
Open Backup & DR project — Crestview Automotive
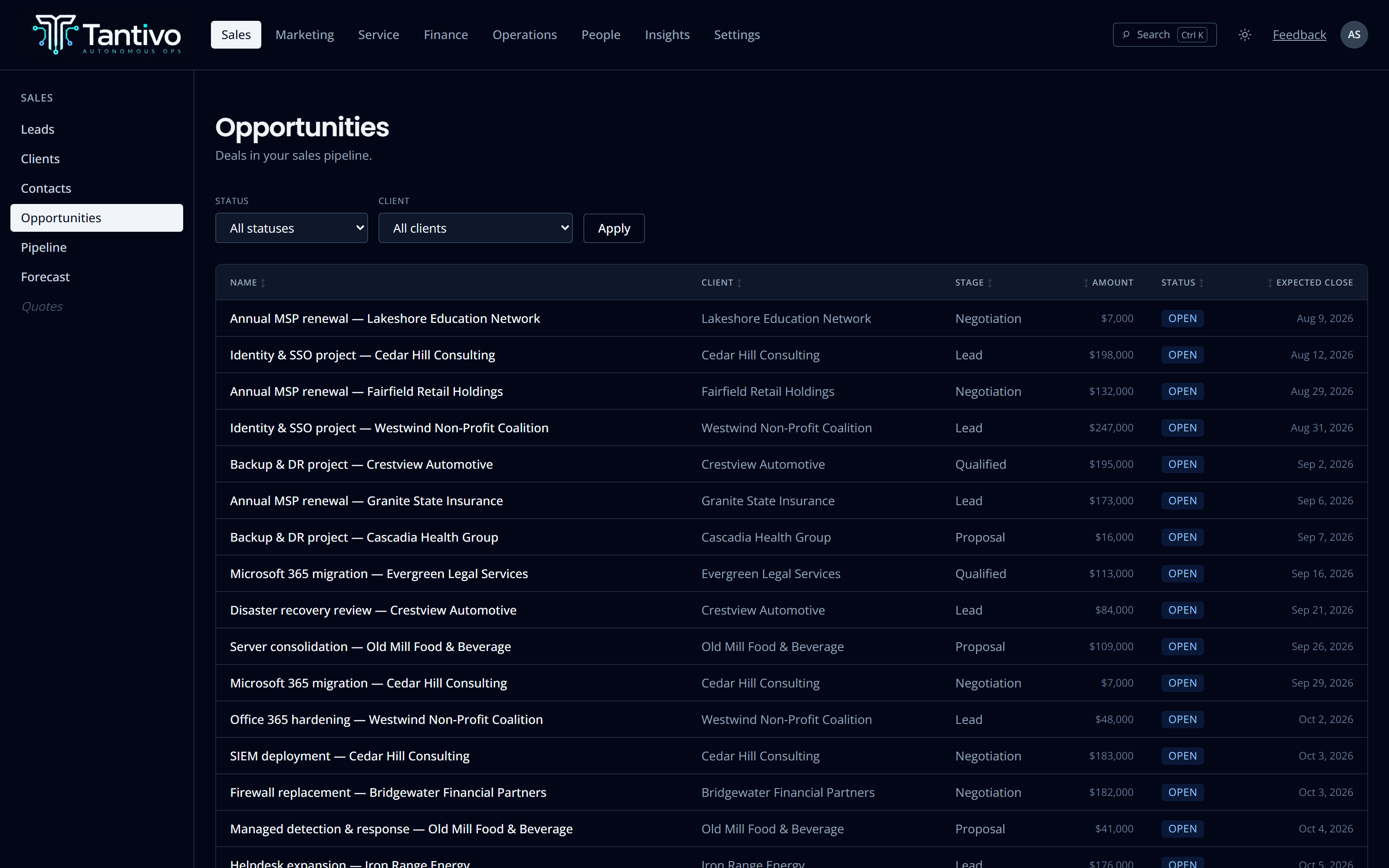tap(361, 464)
